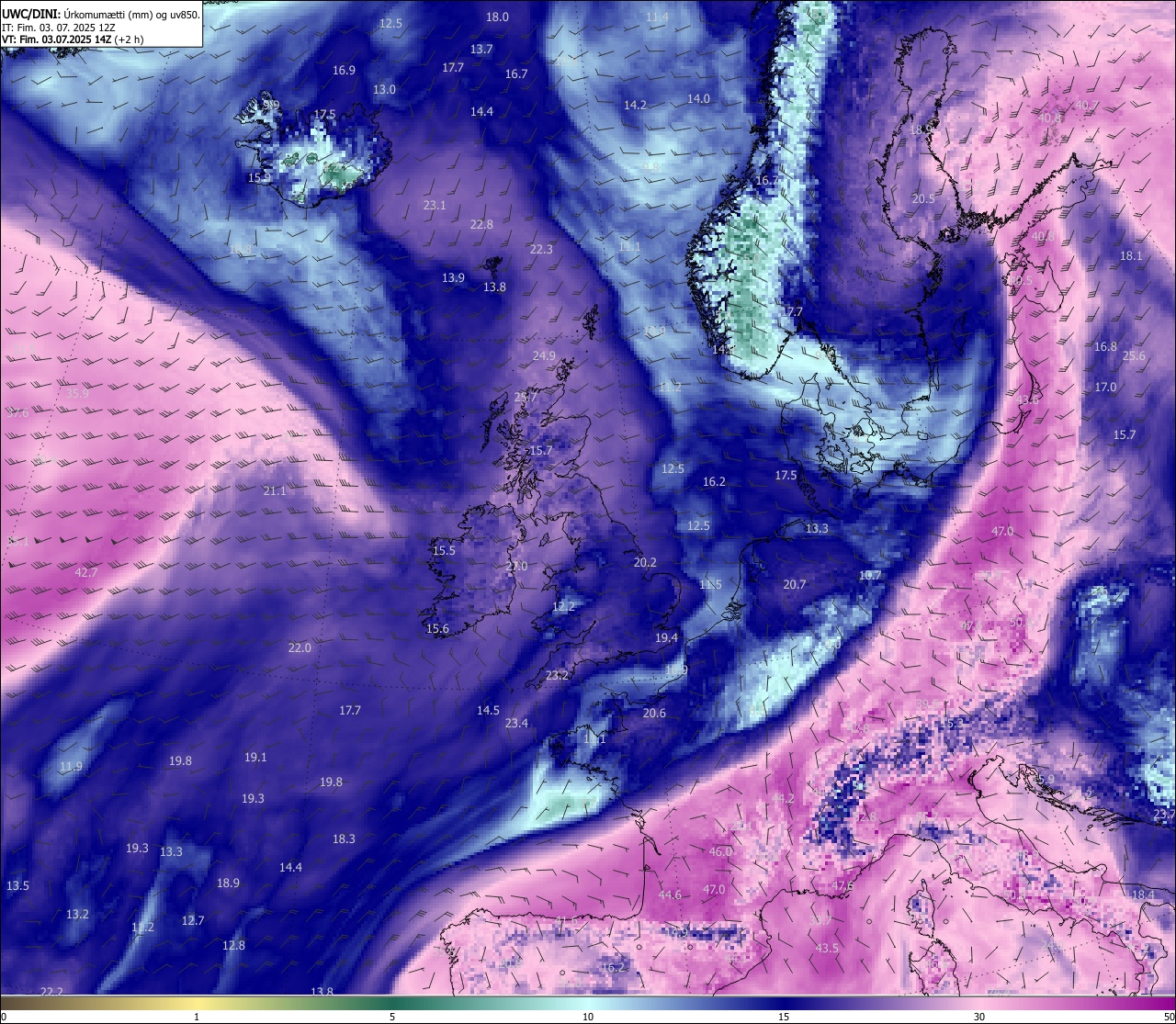Click the 42.7 value label
Image resolution: width=1176 pixels, height=1024 pixels.
click(x=85, y=572)
